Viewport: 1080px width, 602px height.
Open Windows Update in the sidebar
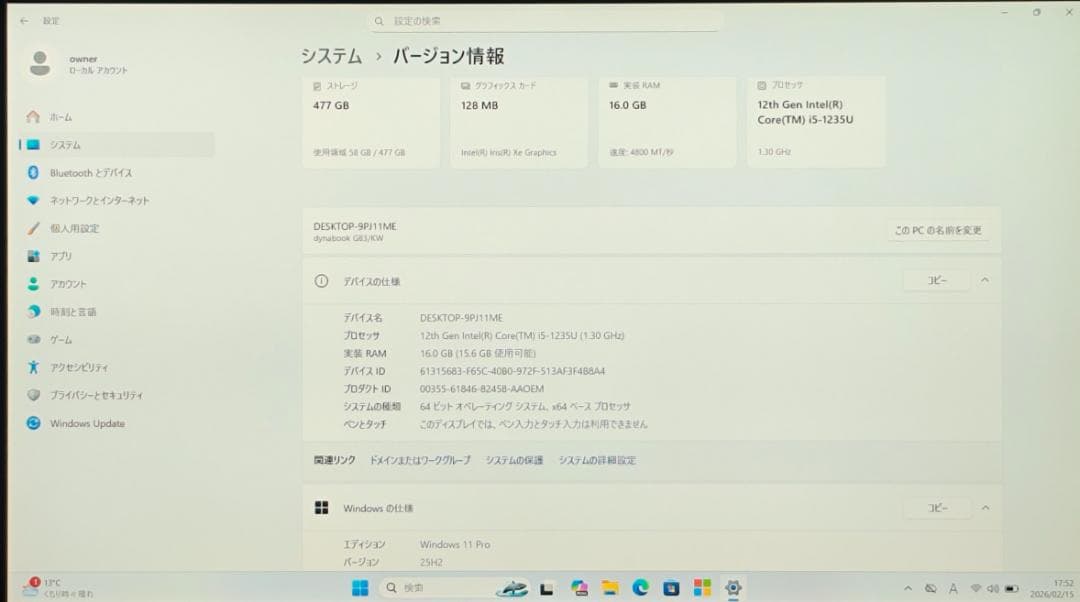tap(117, 424)
